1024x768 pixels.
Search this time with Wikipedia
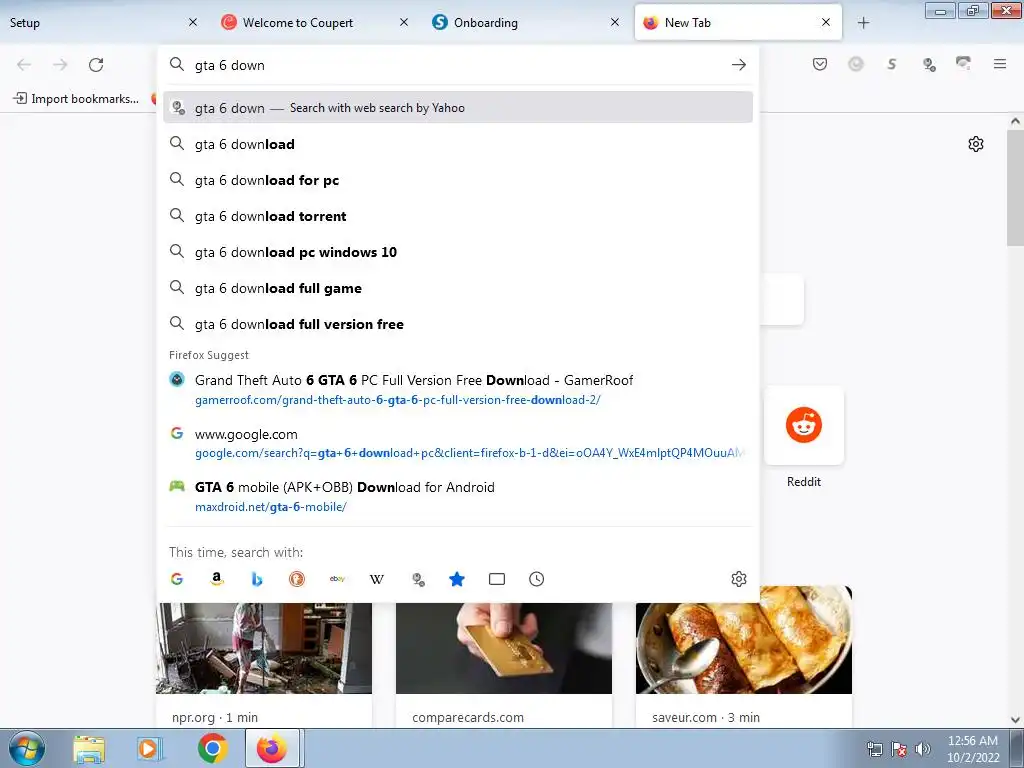coord(377,579)
